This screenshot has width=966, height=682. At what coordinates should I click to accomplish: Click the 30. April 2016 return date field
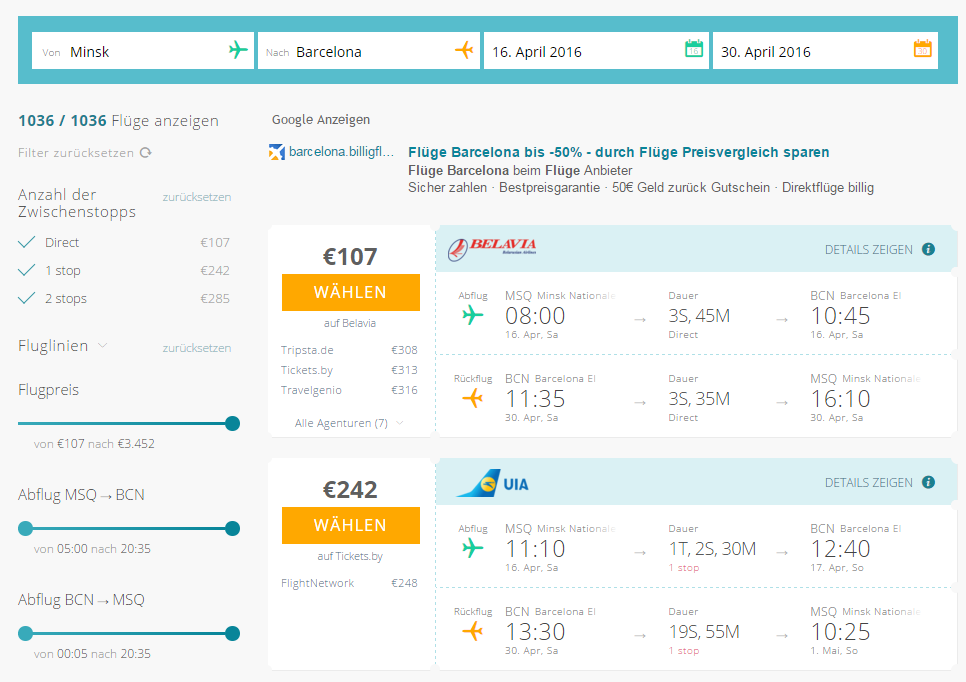tap(826, 51)
